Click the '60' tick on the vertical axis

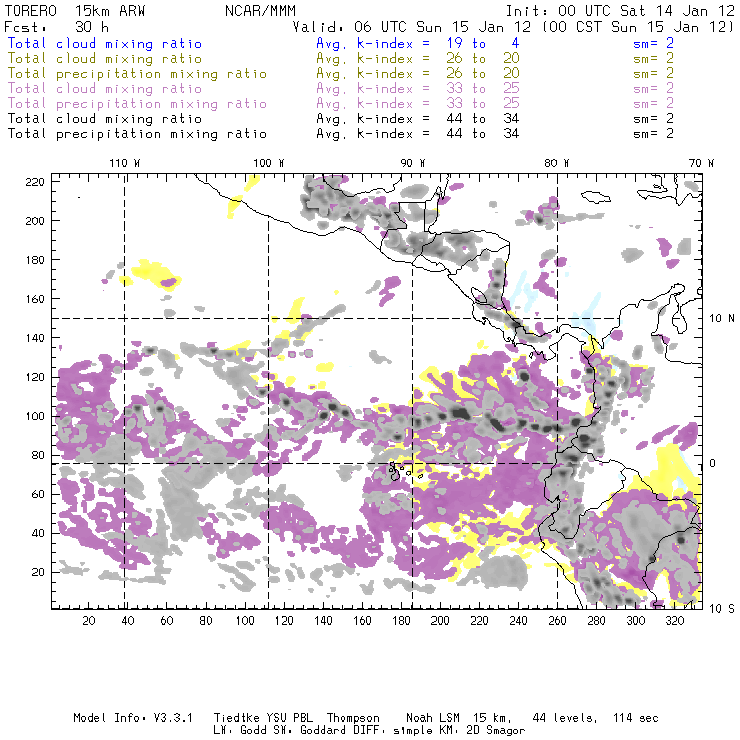38,494
